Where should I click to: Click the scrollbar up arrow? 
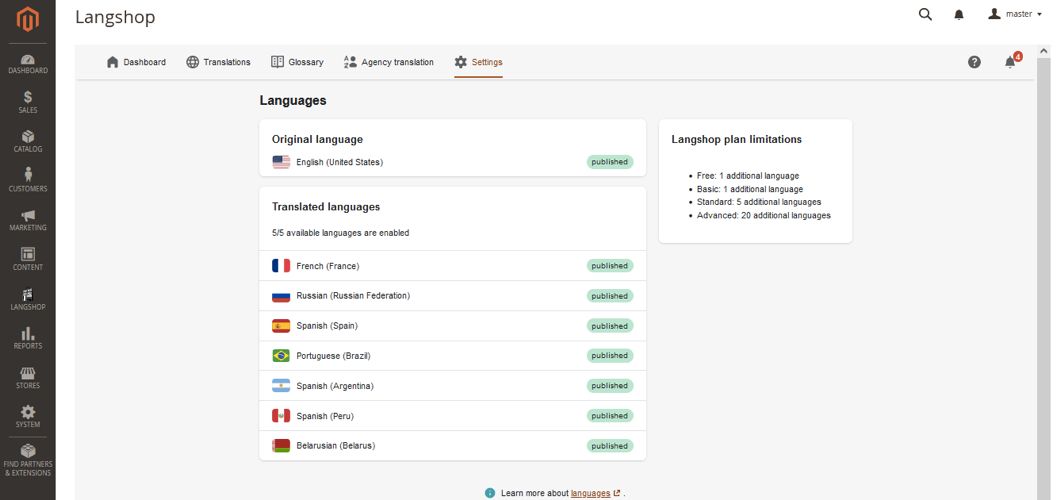point(1044,51)
